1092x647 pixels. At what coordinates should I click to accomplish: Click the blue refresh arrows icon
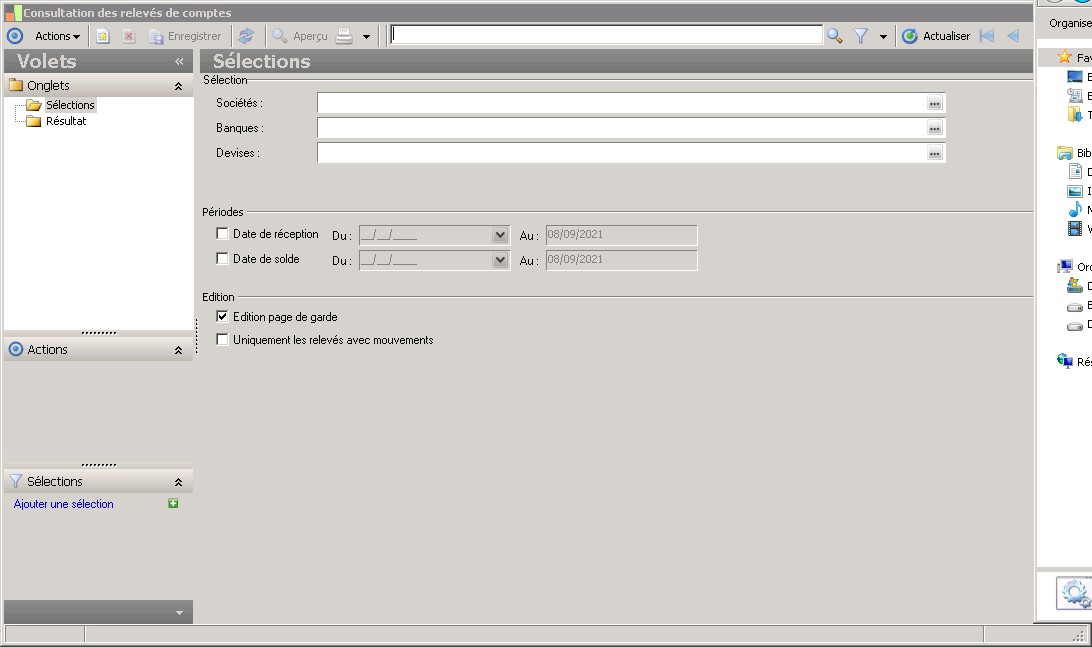coord(246,36)
